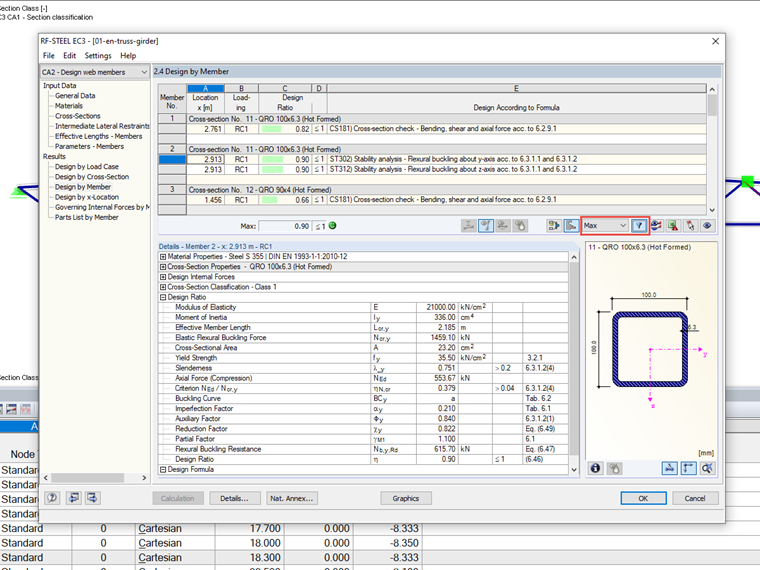Expand Material Properties - Steel S 355 row
Screen dimensions: 760x570
coord(163,257)
